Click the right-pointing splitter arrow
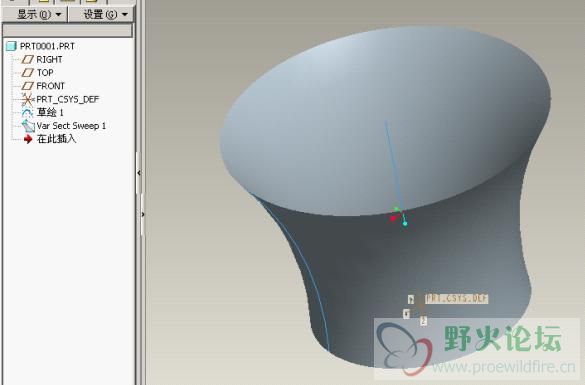 (x=143, y=214)
